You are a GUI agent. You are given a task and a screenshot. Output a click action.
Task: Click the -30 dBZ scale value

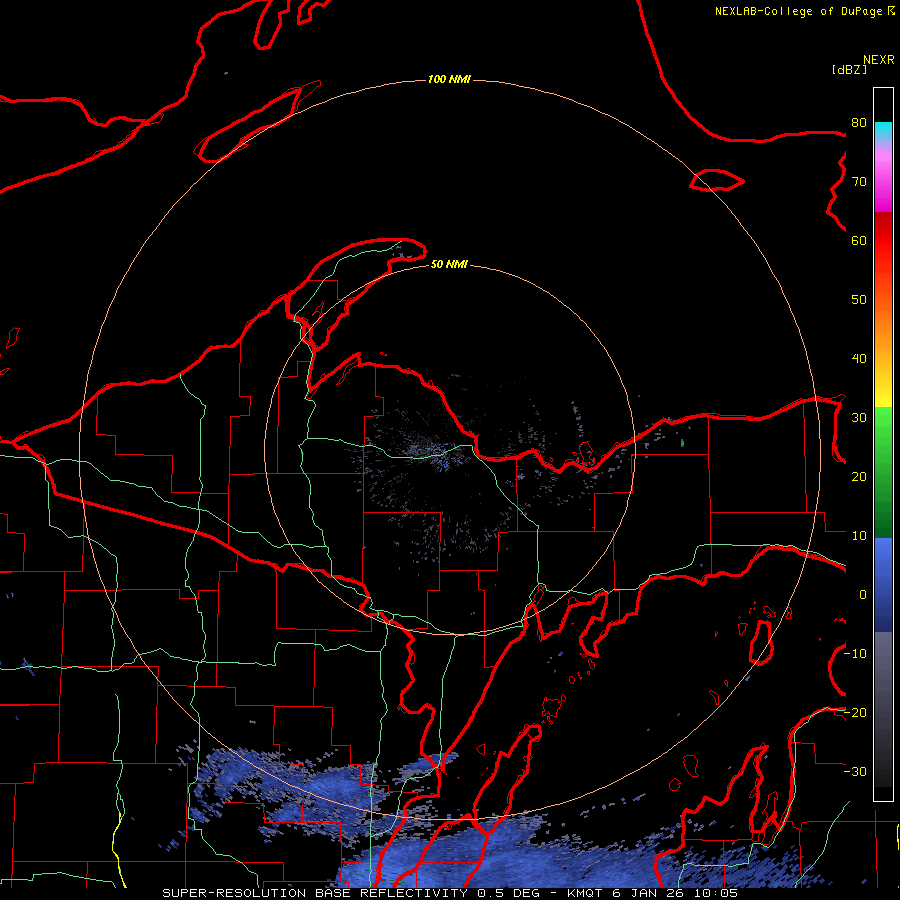(x=856, y=771)
